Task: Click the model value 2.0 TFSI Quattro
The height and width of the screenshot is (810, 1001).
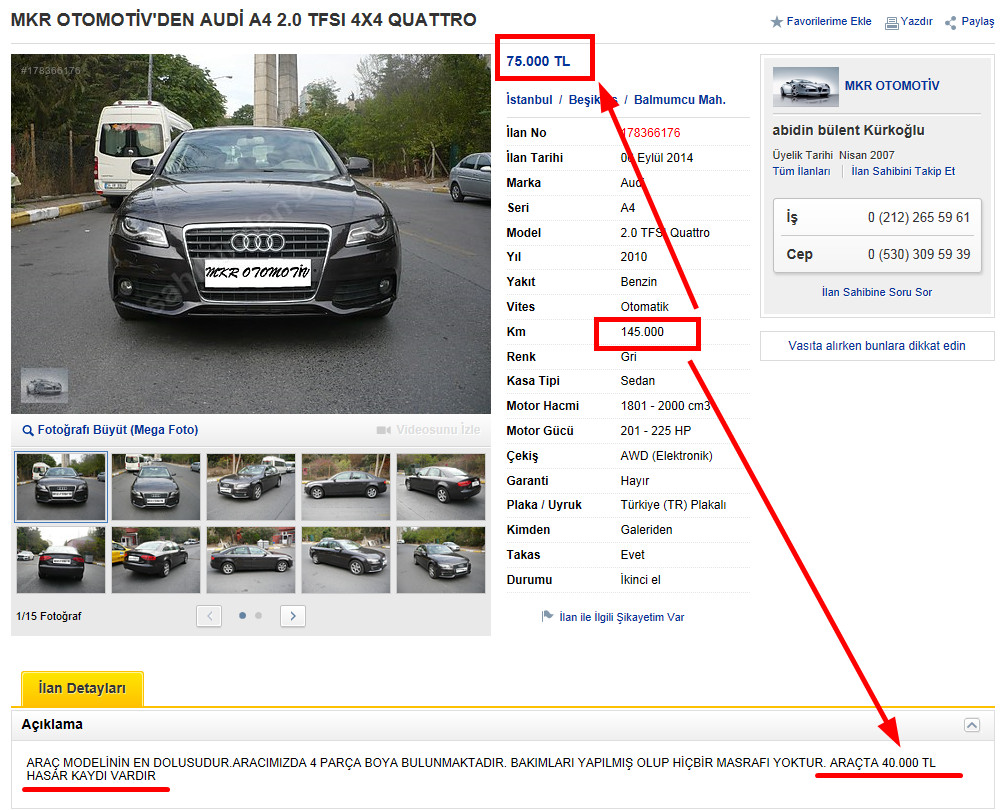Action: tap(665, 232)
